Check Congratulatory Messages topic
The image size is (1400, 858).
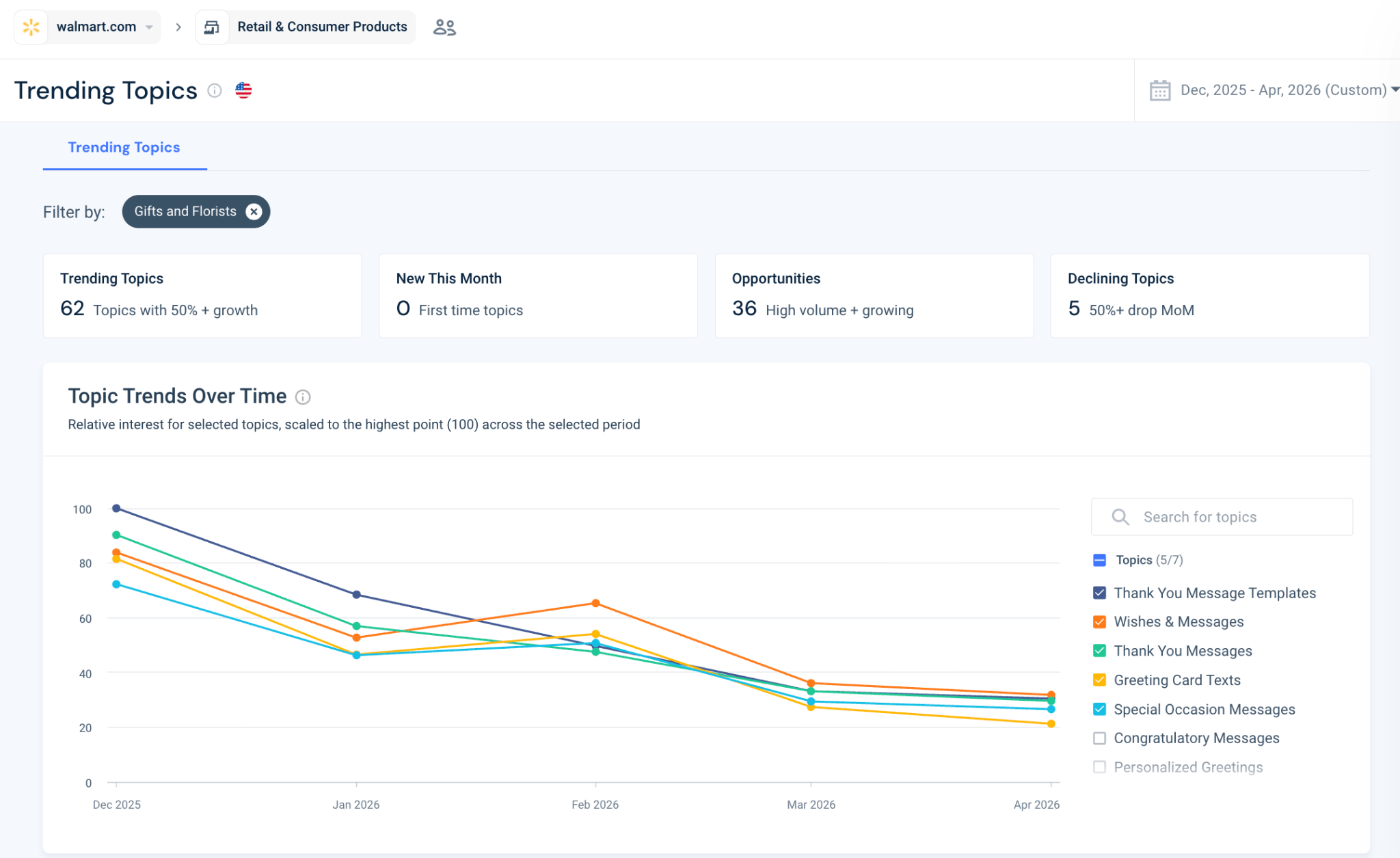[1099, 738]
